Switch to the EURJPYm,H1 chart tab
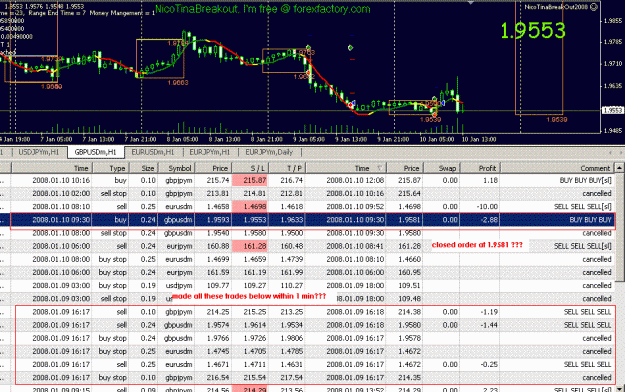This screenshot has width=625, height=392. (x=210, y=152)
